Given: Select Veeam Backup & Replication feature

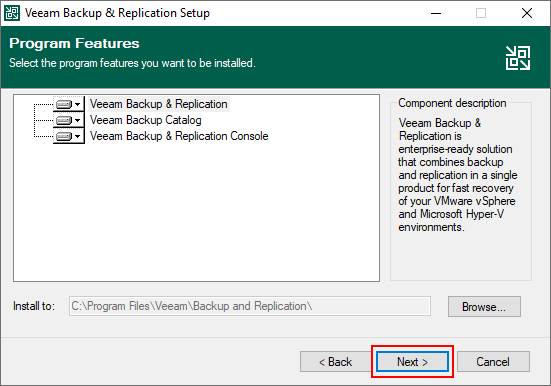Looking at the screenshot, I should pyautogui.click(x=159, y=104).
